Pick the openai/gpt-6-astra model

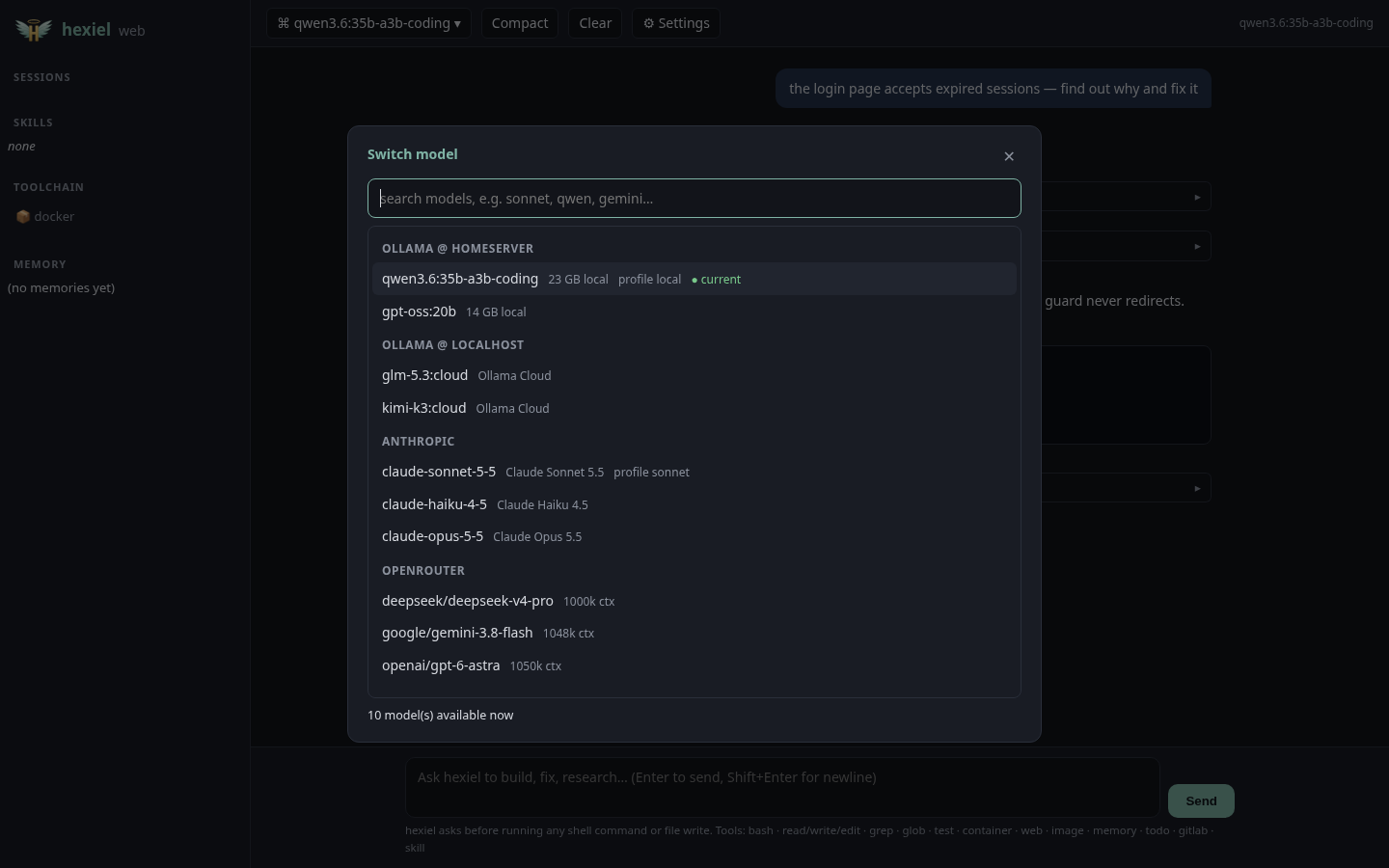pyautogui.click(x=694, y=665)
